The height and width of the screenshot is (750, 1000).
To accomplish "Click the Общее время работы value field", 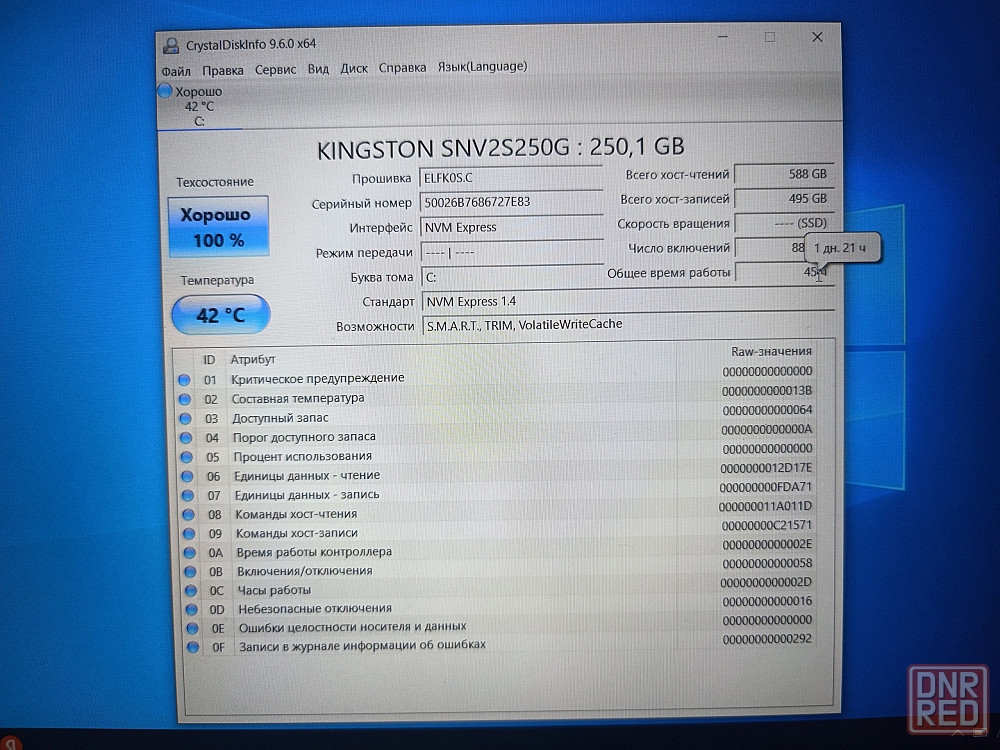I will (784, 272).
